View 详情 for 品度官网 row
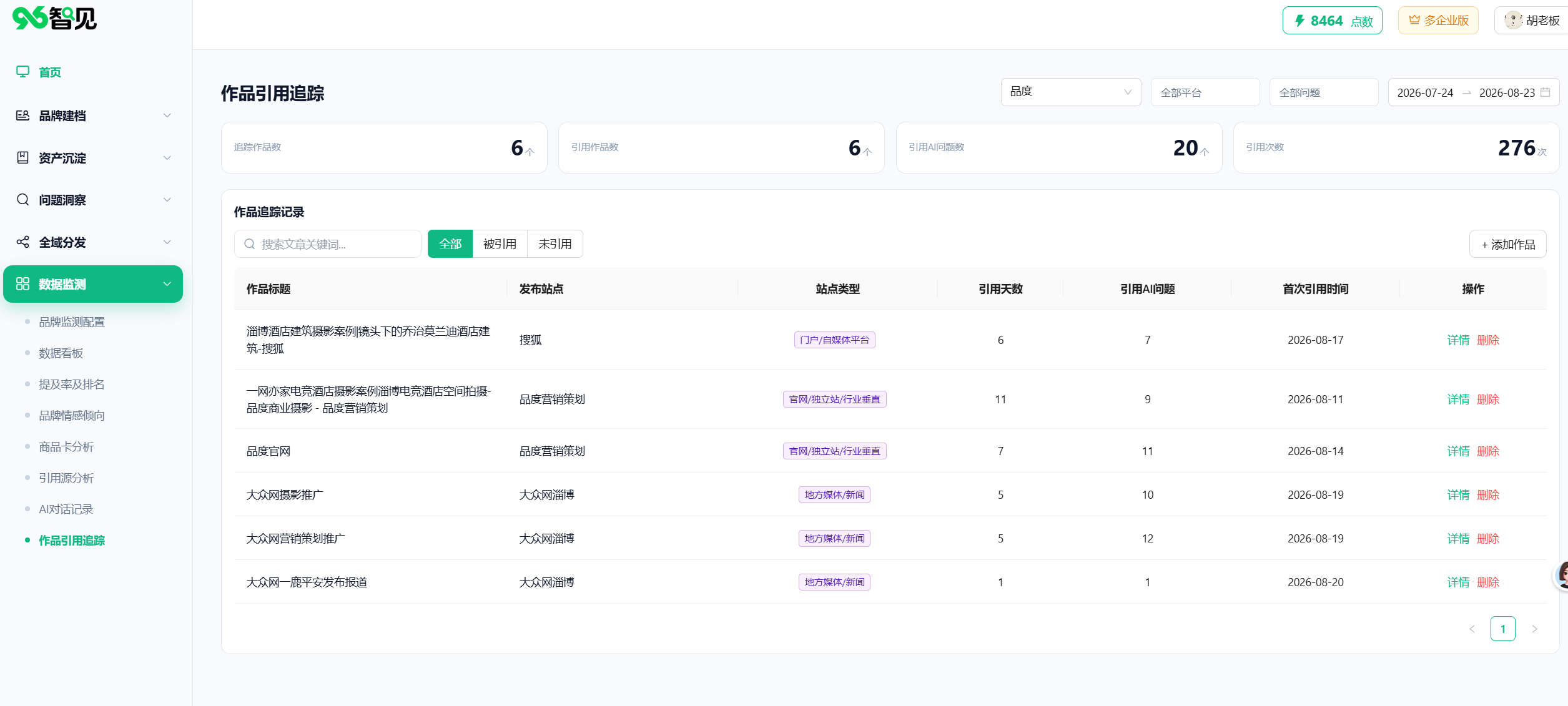Image resolution: width=1568 pixels, height=706 pixels. pyautogui.click(x=1458, y=451)
